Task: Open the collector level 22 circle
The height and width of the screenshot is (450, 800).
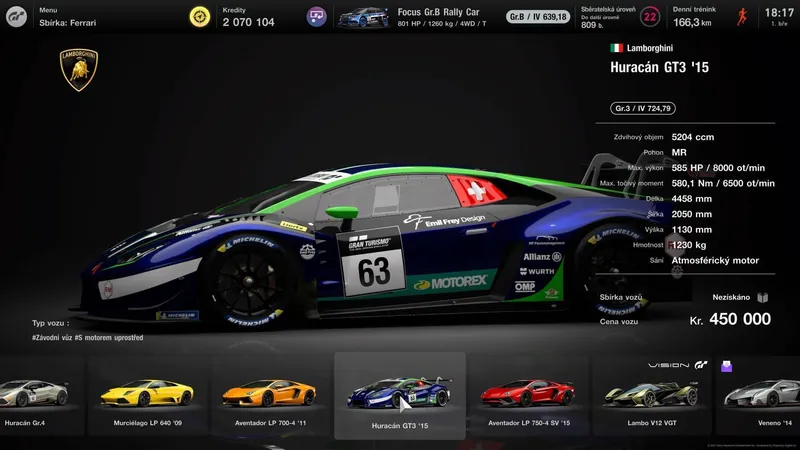Action: tap(649, 17)
